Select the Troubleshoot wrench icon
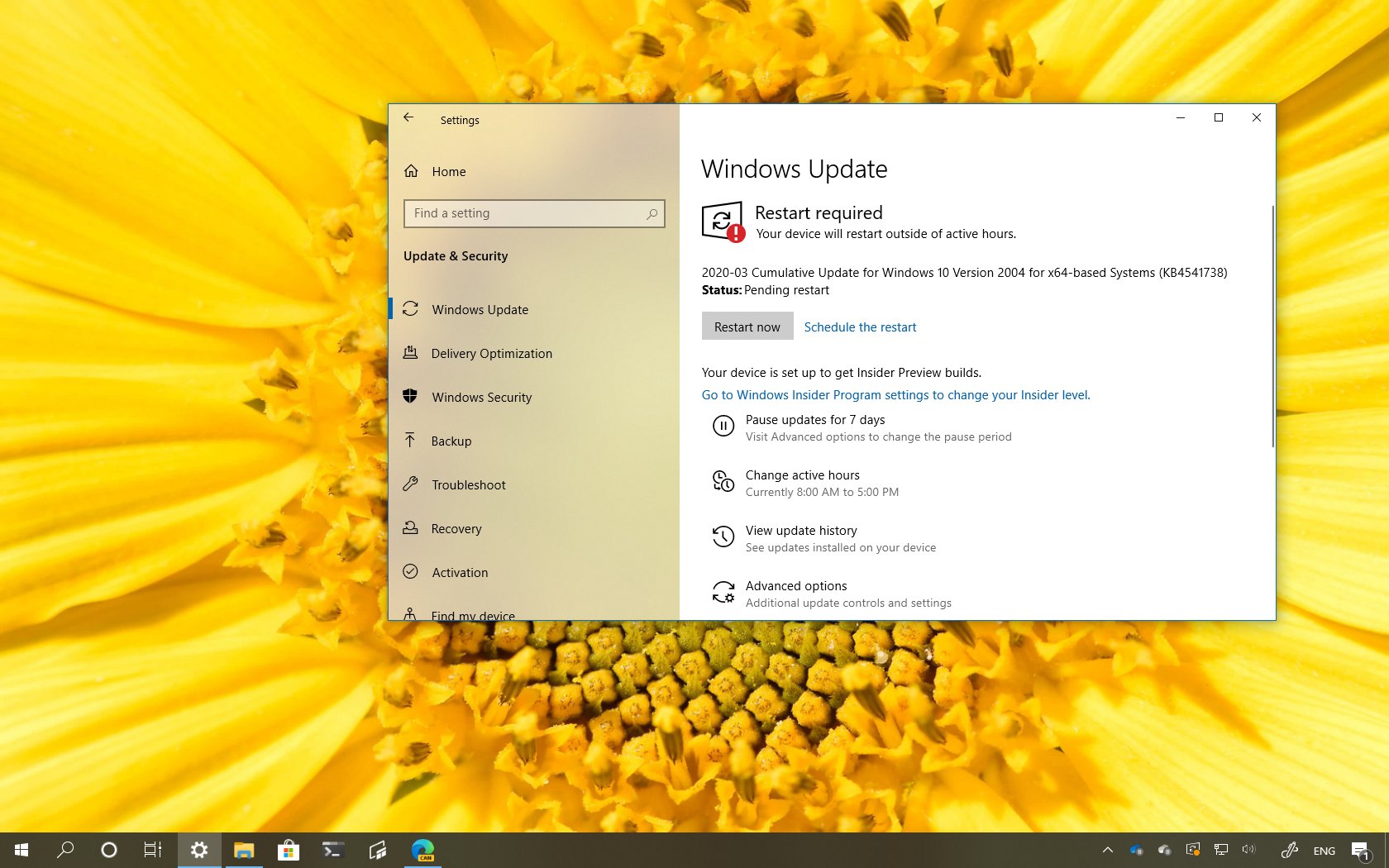The width and height of the screenshot is (1389, 868). 410,484
